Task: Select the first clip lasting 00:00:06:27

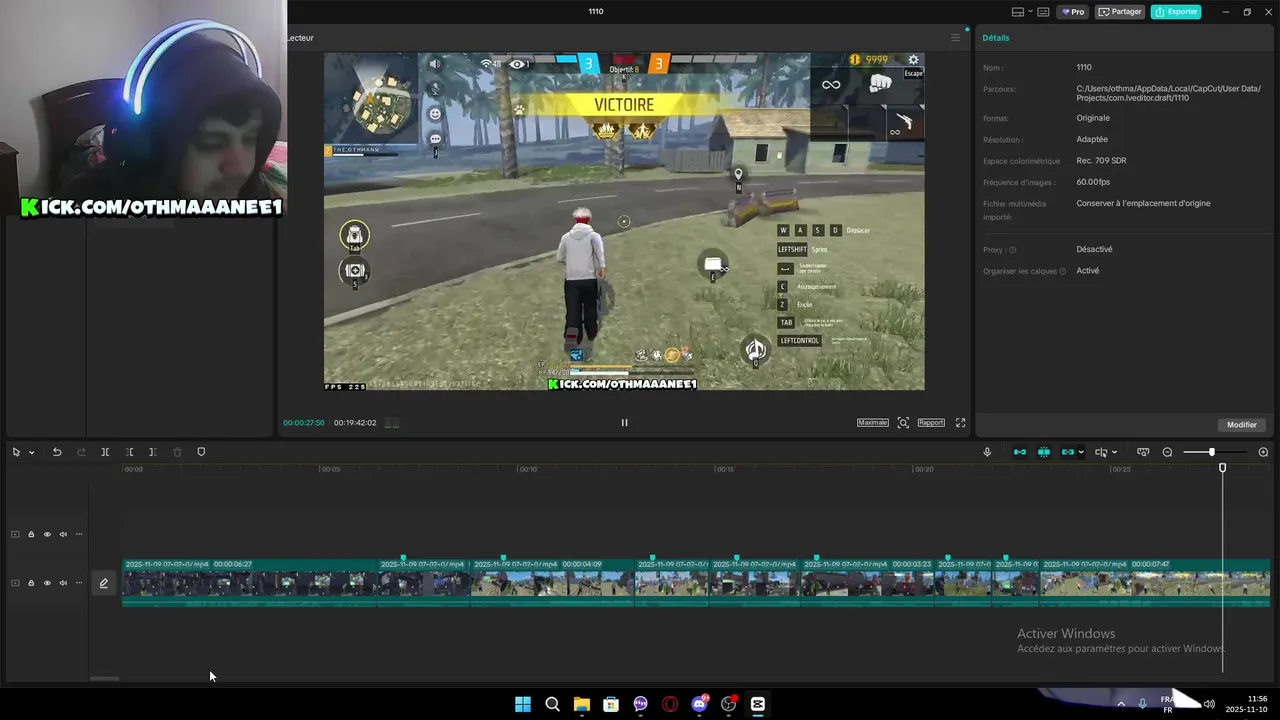Action: (249, 583)
